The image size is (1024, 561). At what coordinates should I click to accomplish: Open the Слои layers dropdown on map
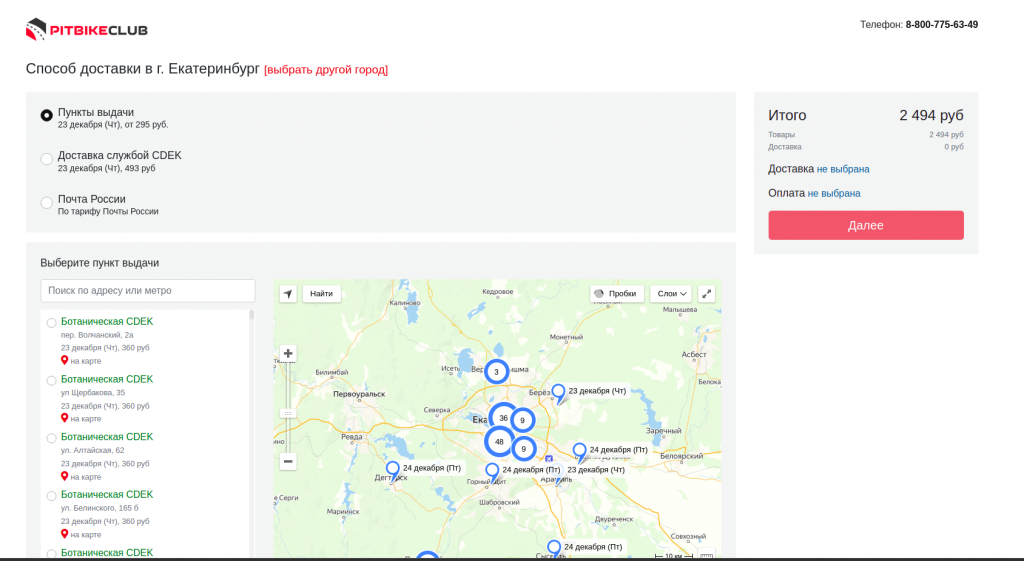point(670,294)
